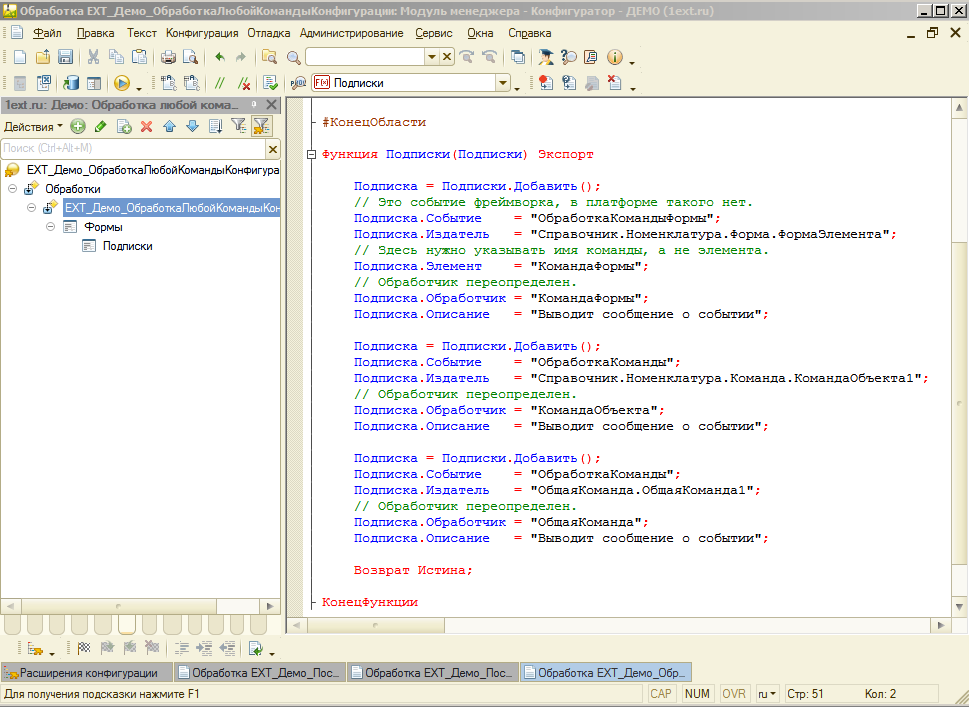Run syntax check on the module
Image resolution: width=969 pixels, height=707 pixels.
(268, 82)
